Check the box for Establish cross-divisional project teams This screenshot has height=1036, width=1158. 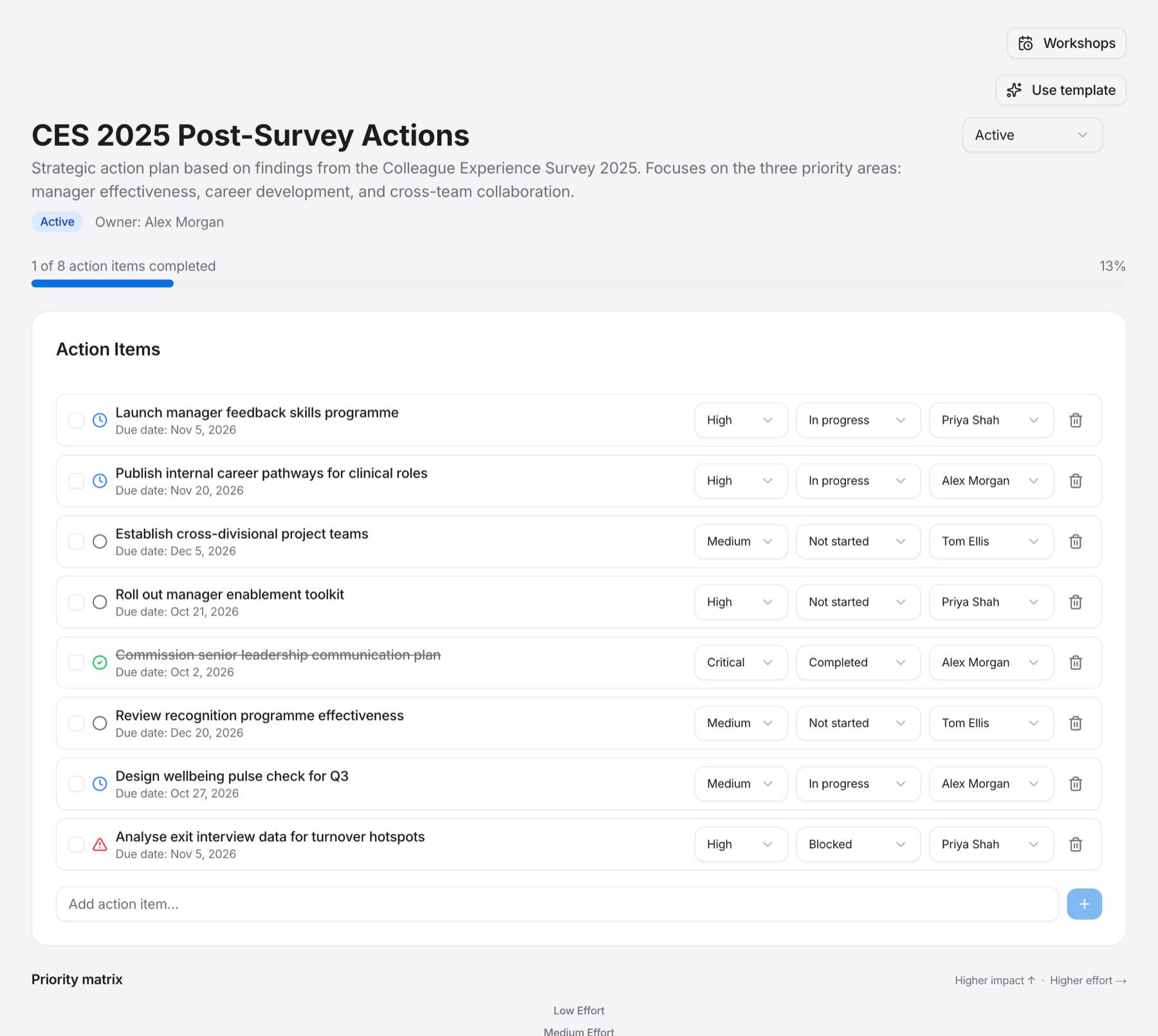[x=77, y=541]
